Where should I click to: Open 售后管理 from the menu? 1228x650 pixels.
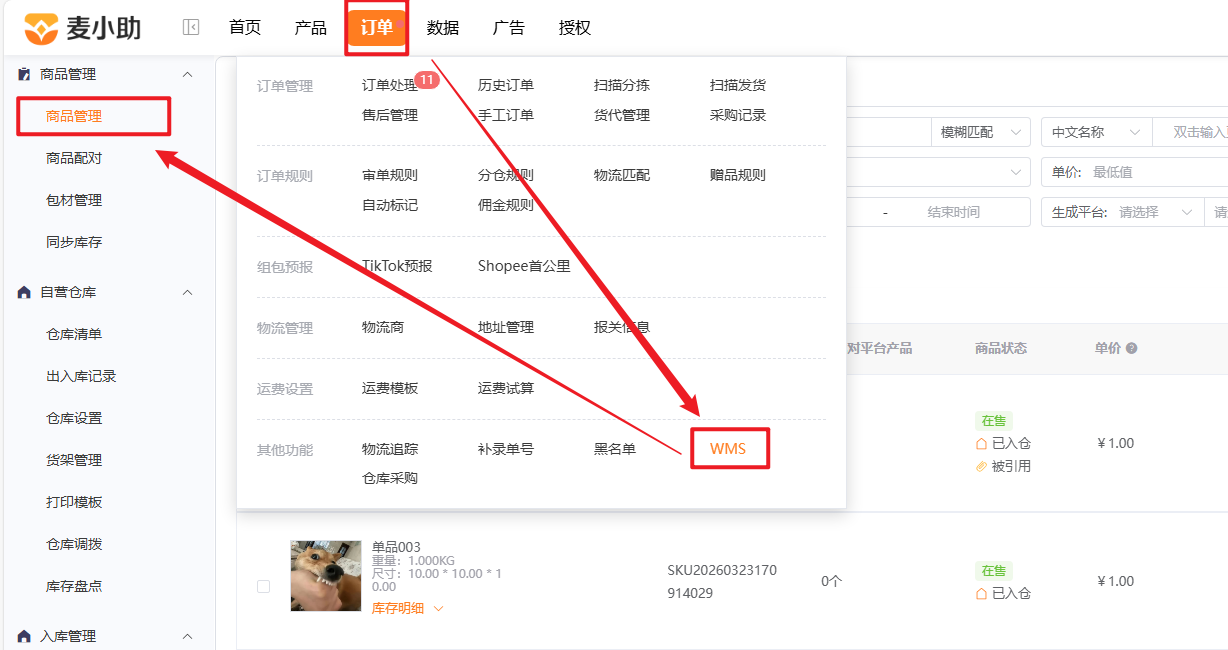pyautogui.click(x=390, y=116)
